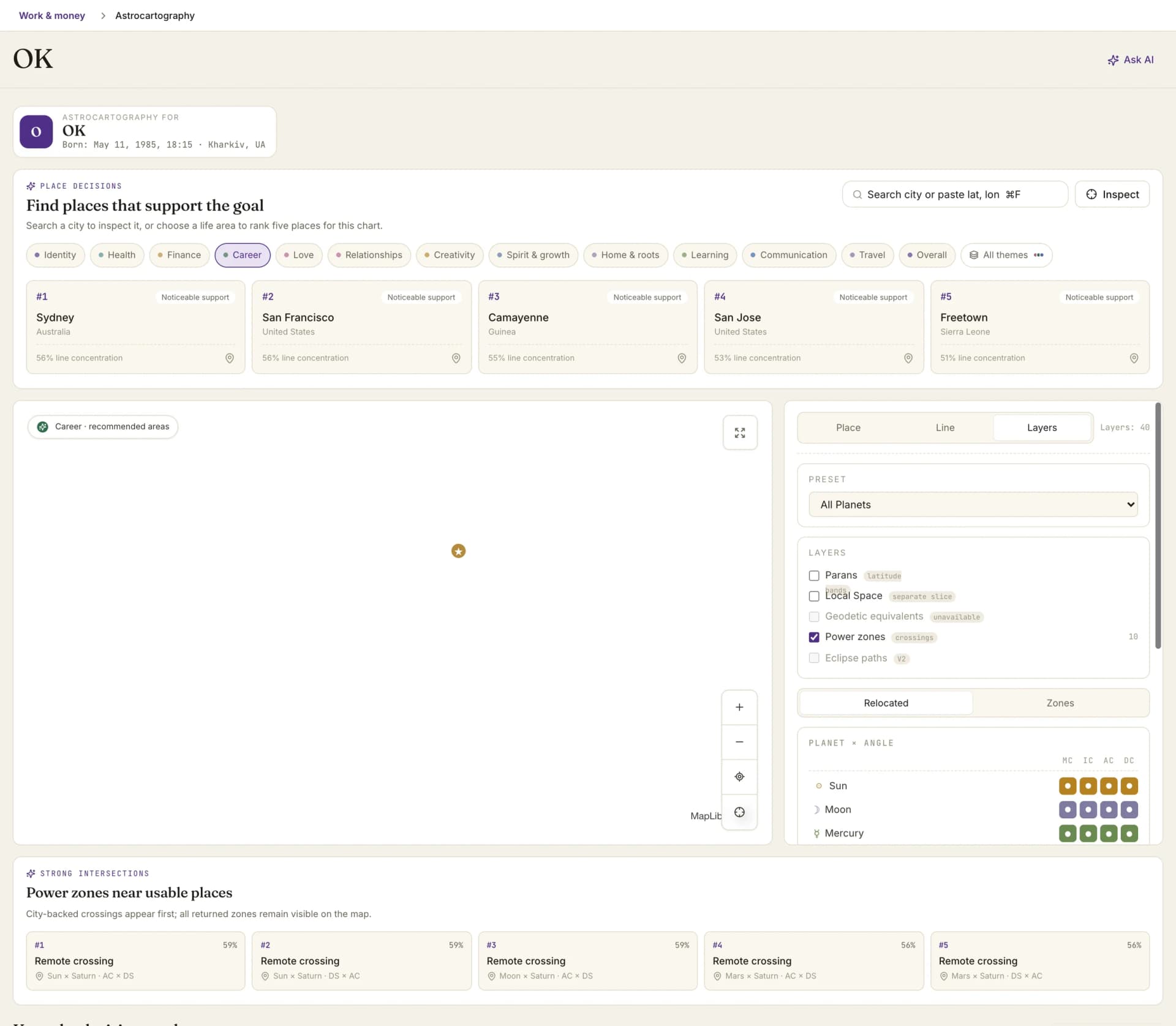Image resolution: width=1176 pixels, height=1026 pixels.
Task: Expand the All themes menu
Action: [x=1006, y=255]
